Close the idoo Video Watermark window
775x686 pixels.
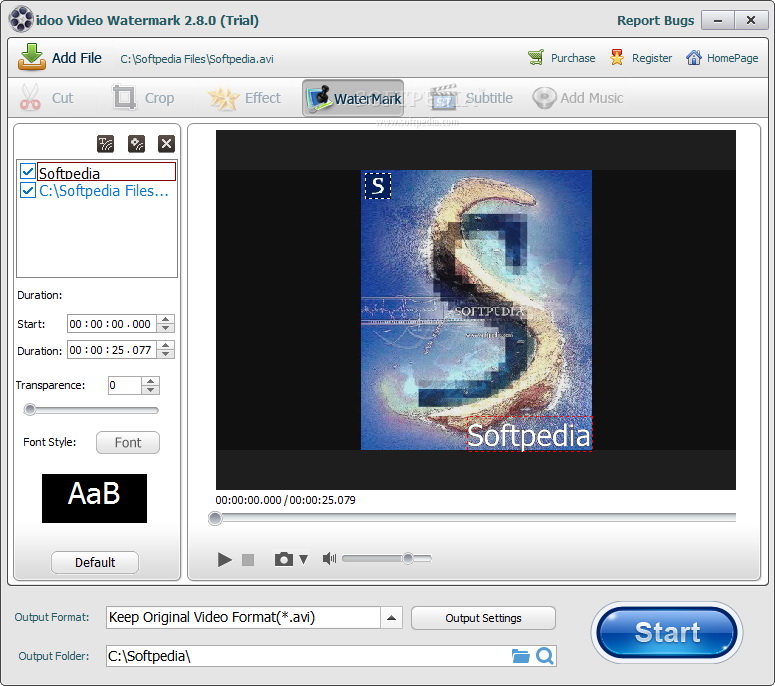click(751, 20)
